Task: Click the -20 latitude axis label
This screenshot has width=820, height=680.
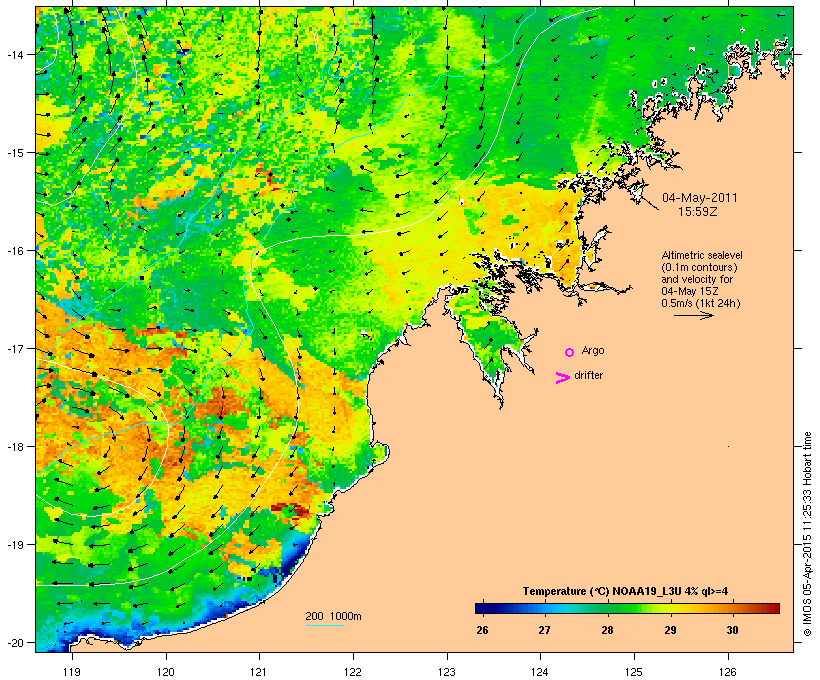Action: point(14,642)
